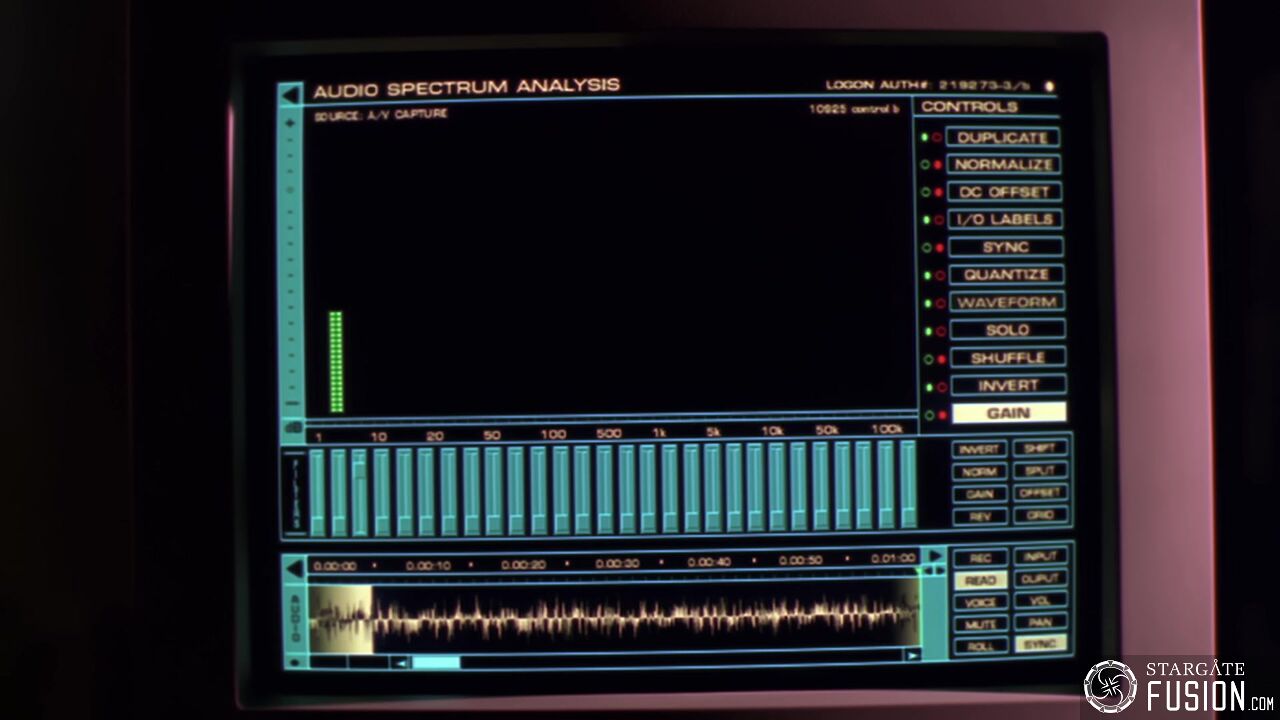The height and width of the screenshot is (720, 1280).
Task: Click the play triangle right of timeline 0:01:00
Action: [935, 556]
